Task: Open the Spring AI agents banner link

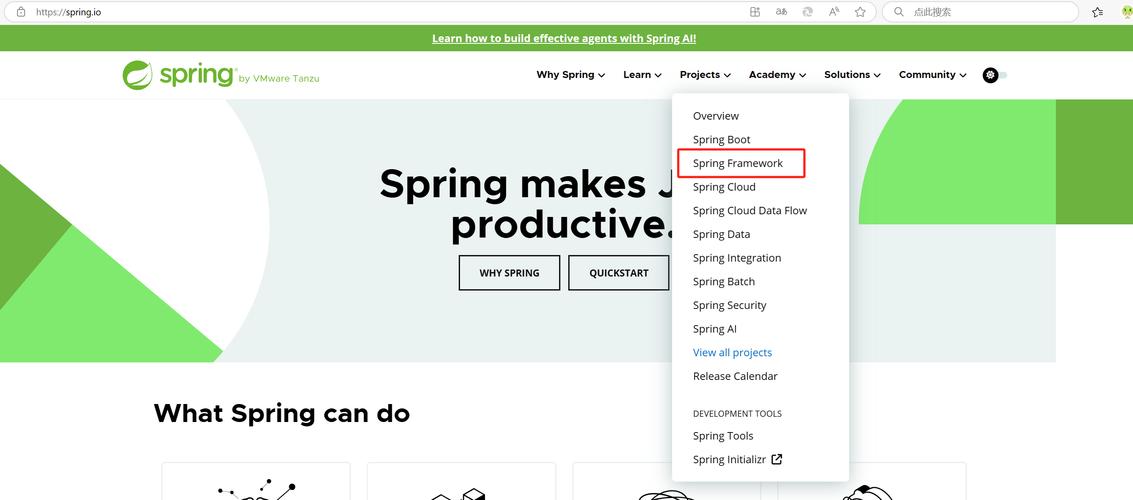Action: [x=564, y=38]
